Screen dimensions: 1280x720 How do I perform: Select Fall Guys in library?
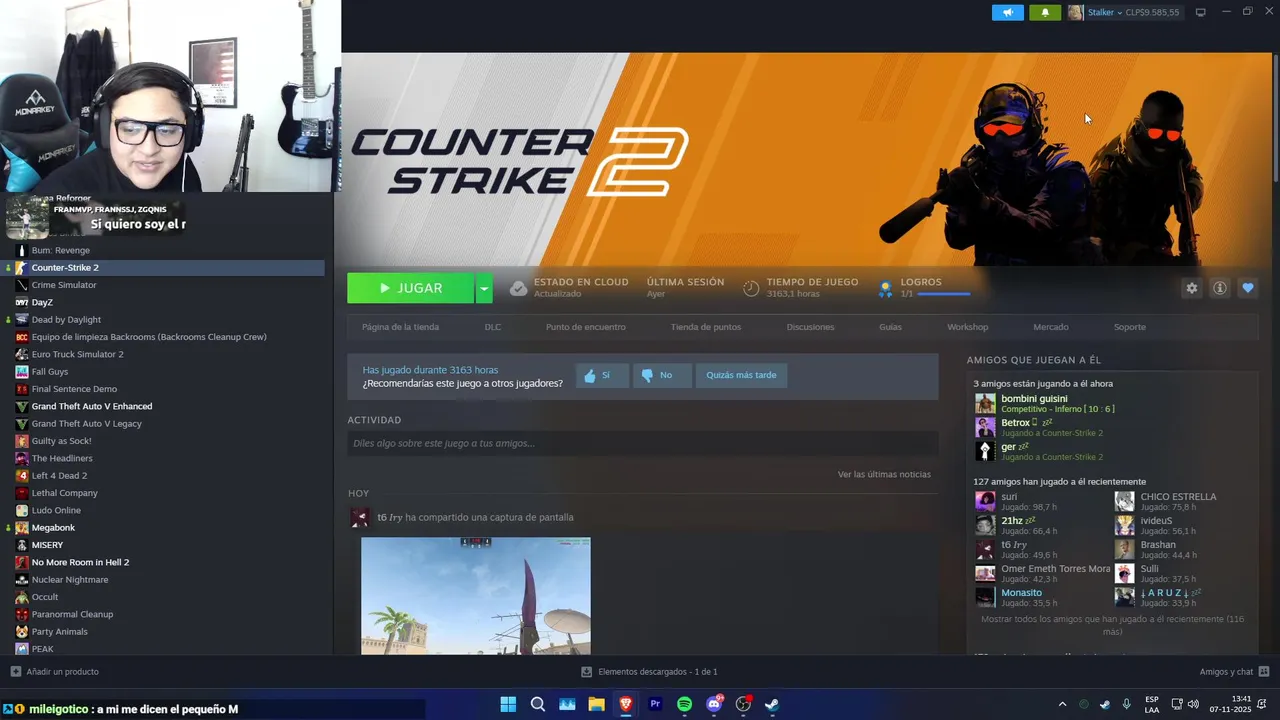pos(50,372)
